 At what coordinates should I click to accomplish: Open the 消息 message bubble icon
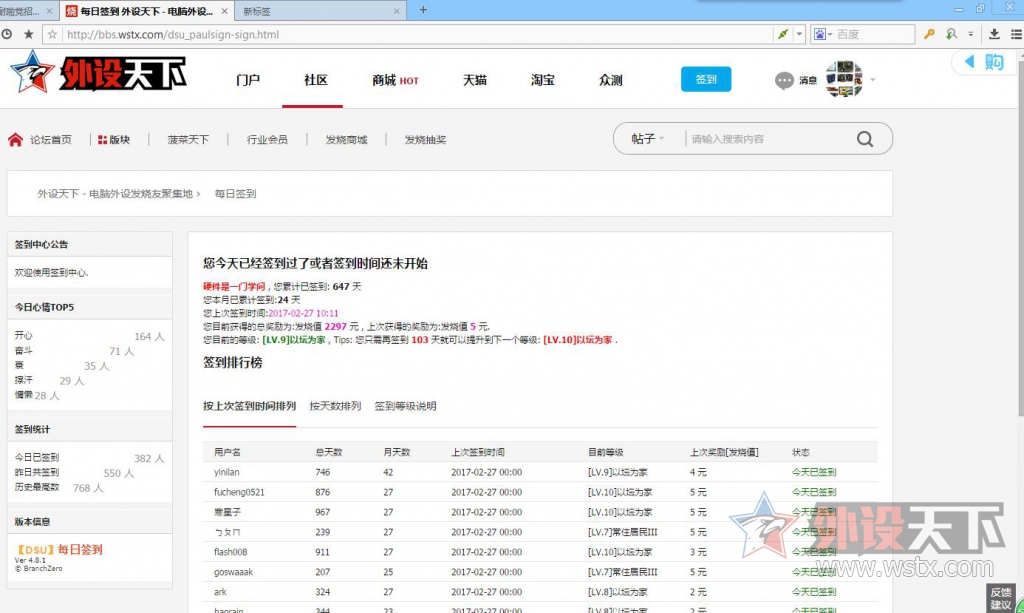tap(785, 80)
